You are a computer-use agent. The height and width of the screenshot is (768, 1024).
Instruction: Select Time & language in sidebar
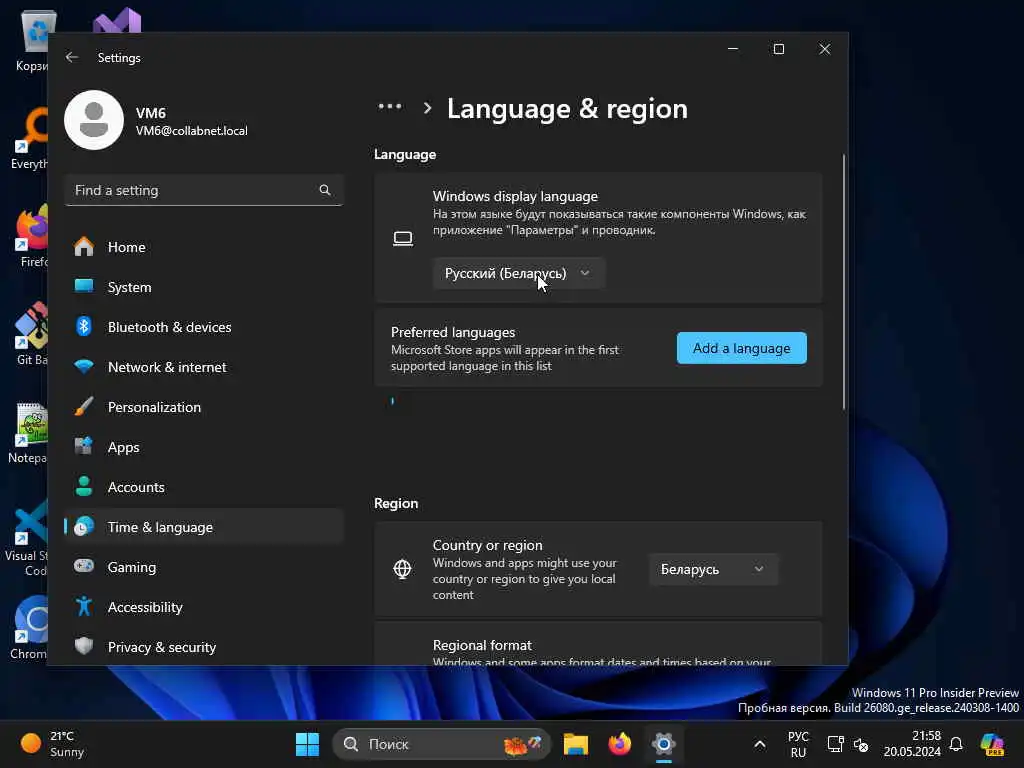coord(204,526)
